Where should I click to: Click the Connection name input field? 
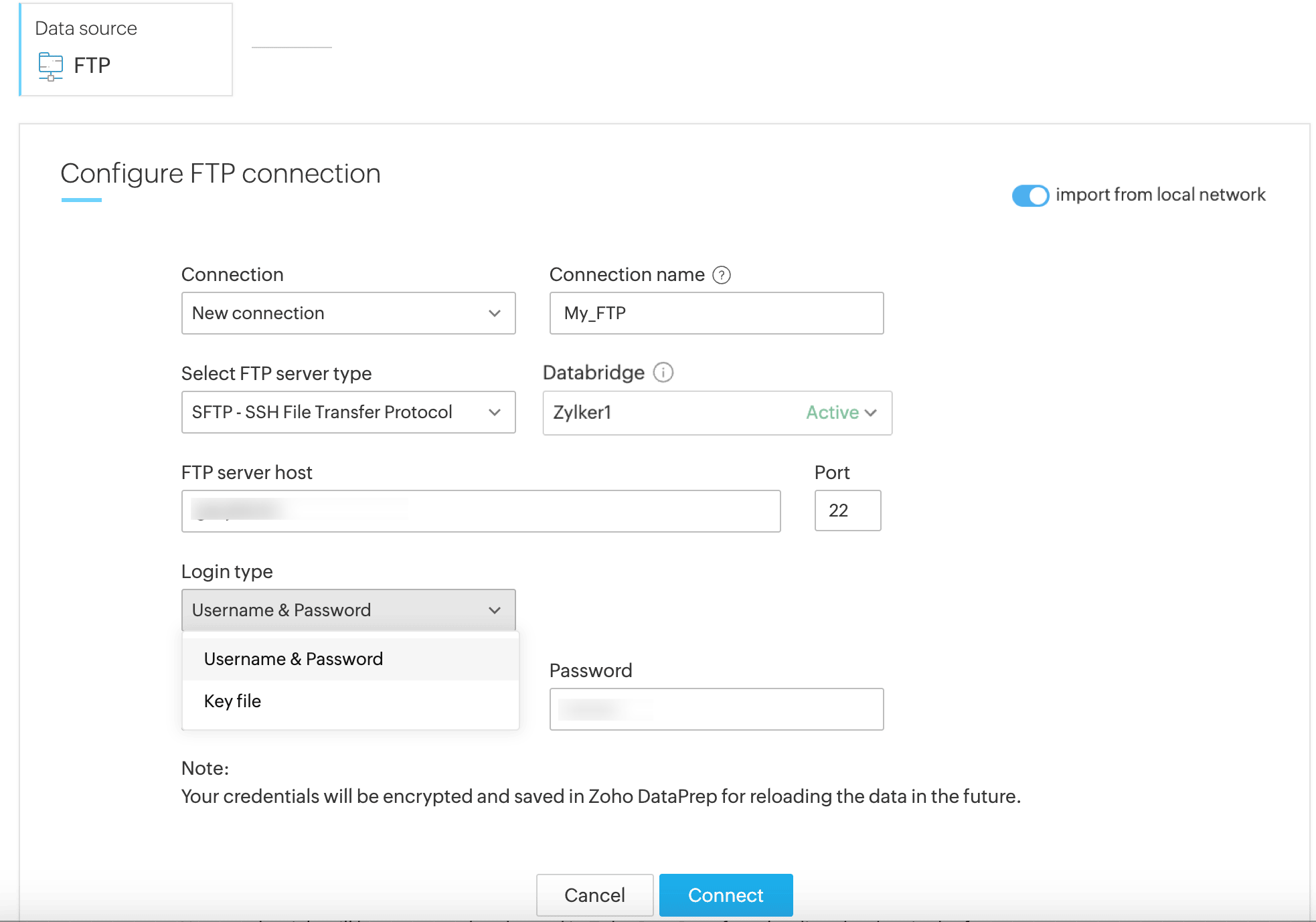tap(716, 313)
